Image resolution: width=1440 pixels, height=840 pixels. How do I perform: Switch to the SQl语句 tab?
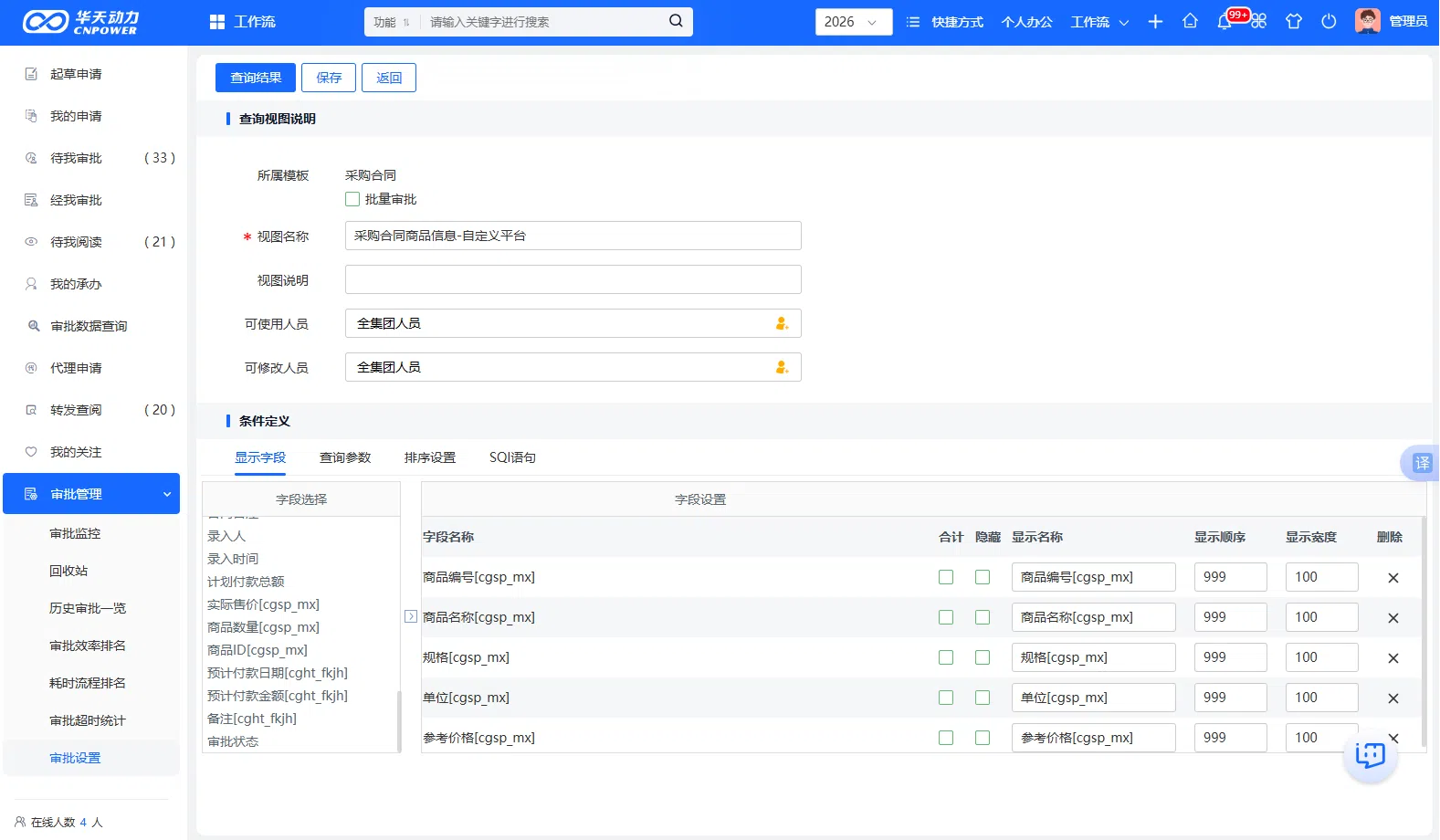(512, 457)
